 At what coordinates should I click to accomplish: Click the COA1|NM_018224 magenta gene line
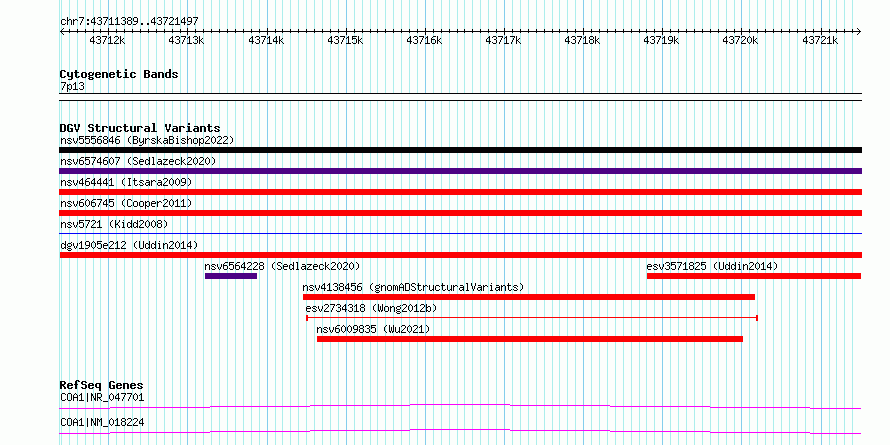460,432
